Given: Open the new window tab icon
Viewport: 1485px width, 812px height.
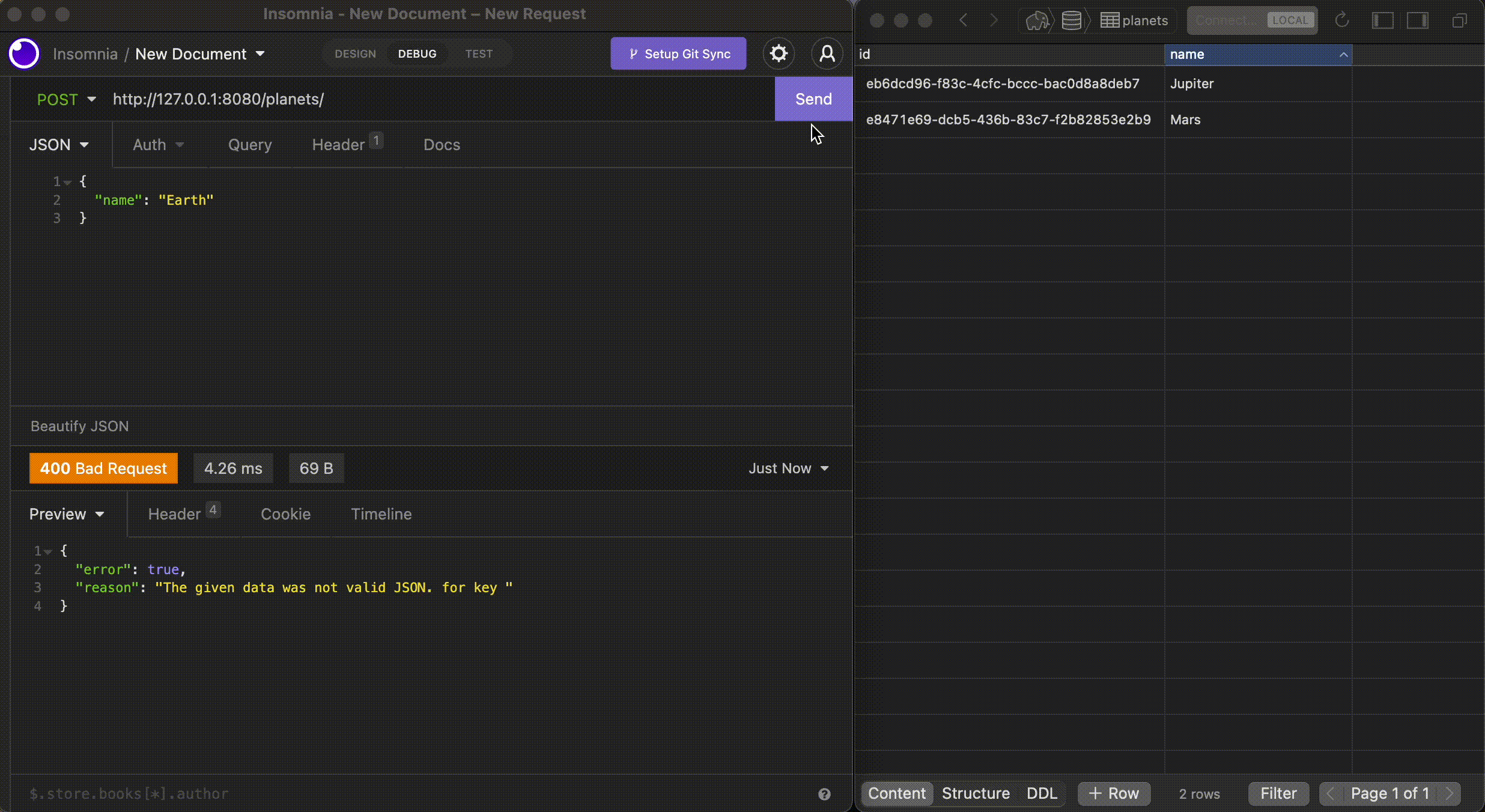Looking at the screenshot, I should pos(1459,20).
